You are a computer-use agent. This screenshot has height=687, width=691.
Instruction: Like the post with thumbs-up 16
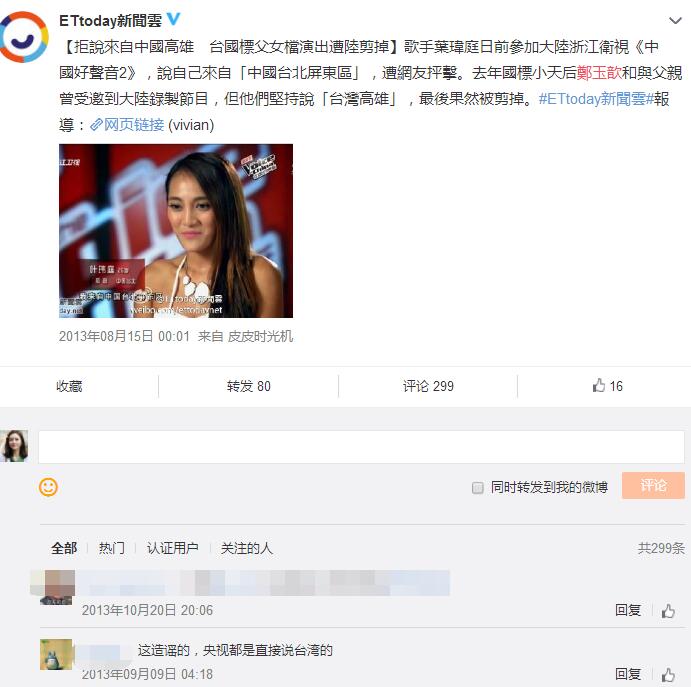pos(607,386)
